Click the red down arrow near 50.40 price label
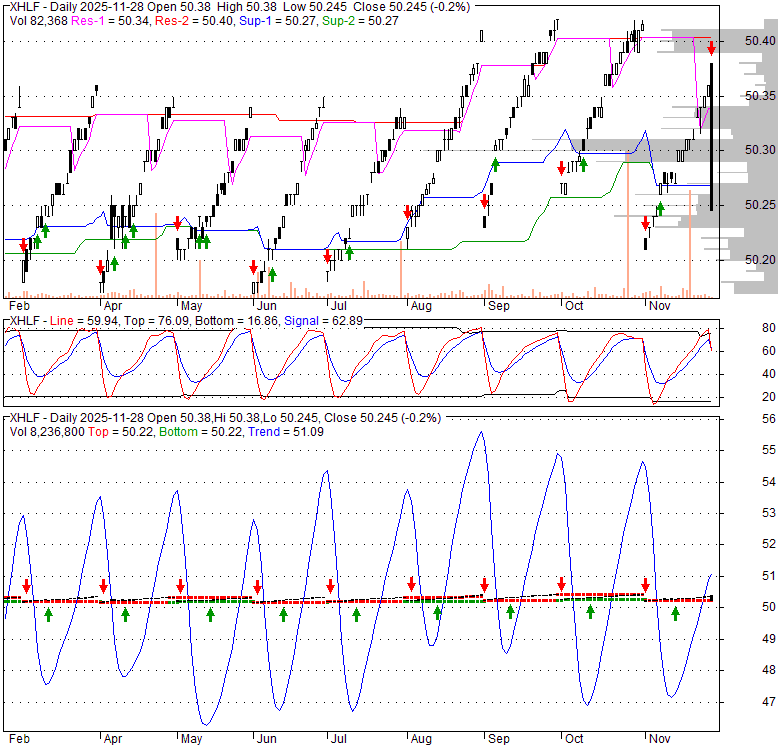780x745 pixels. point(711,46)
